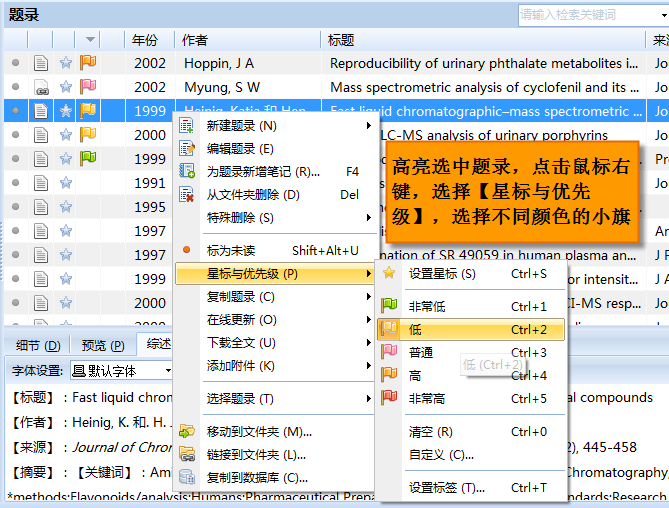Screen dimensions: 669x508
Task: Click the linked document icon on the Myung row
Action: 41,87
